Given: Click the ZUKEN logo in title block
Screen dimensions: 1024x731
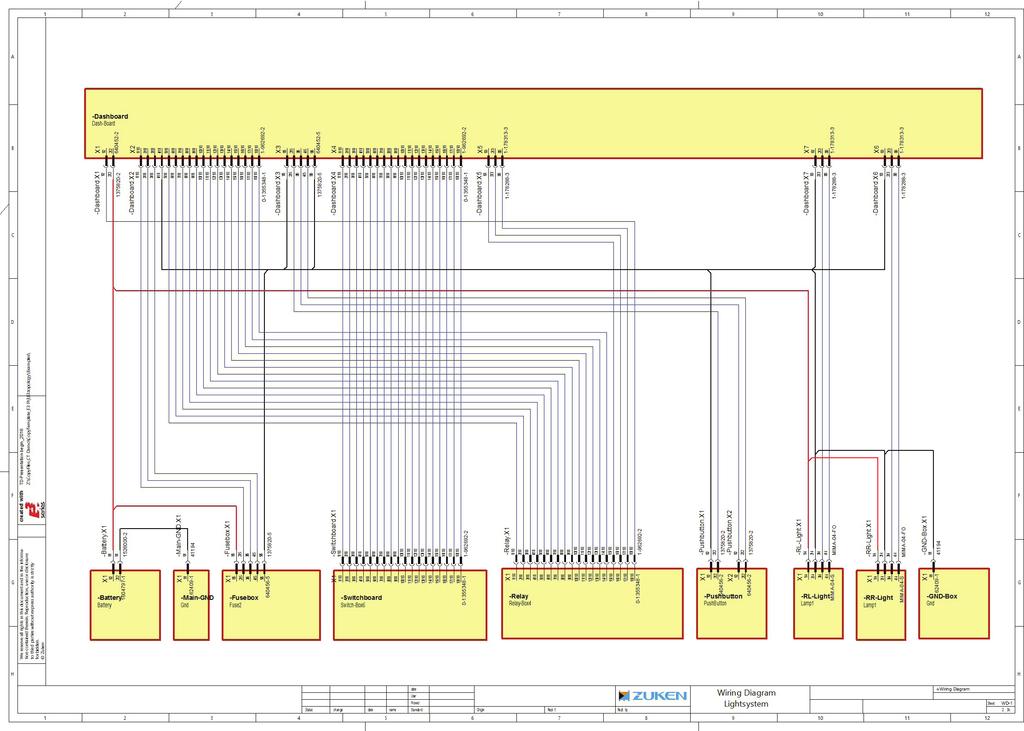Looking at the screenshot, I should coord(652,696).
